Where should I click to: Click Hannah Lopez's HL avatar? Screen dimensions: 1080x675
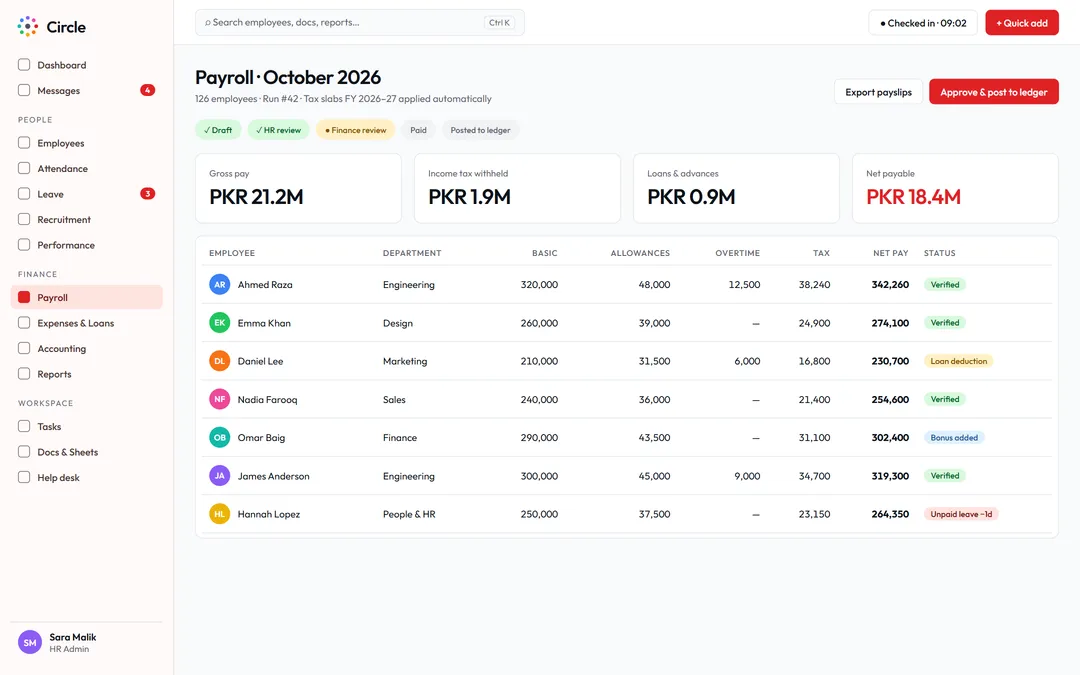[220, 514]
